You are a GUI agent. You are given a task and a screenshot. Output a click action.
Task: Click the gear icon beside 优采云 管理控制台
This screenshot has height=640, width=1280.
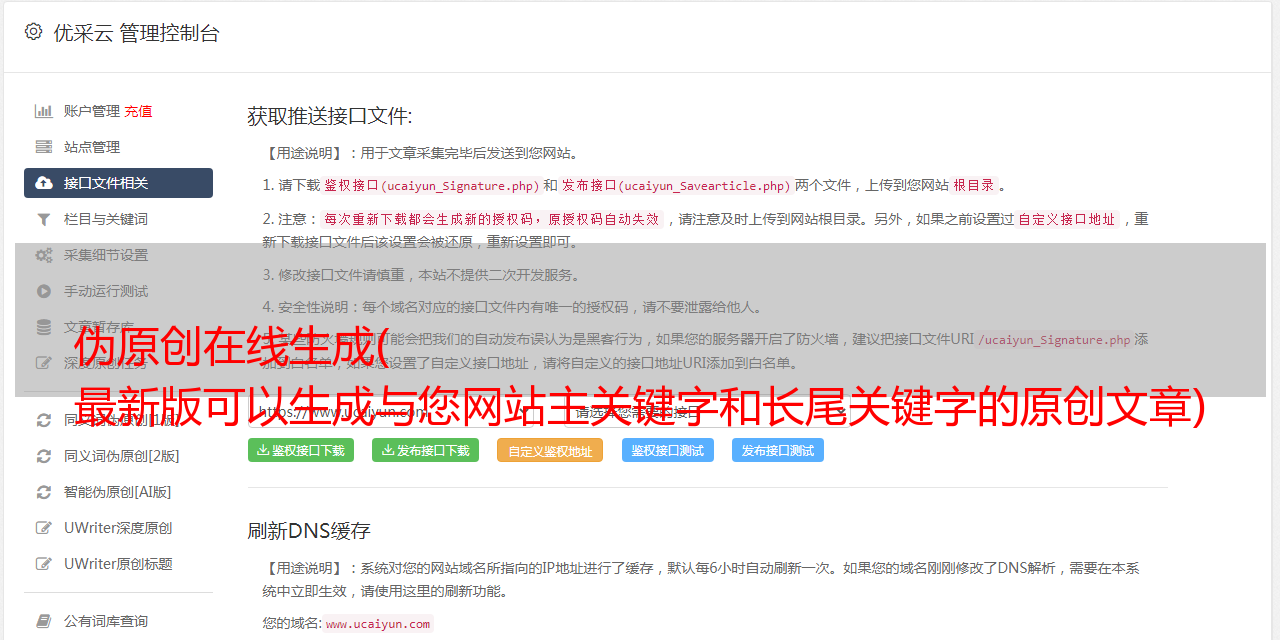33,32
